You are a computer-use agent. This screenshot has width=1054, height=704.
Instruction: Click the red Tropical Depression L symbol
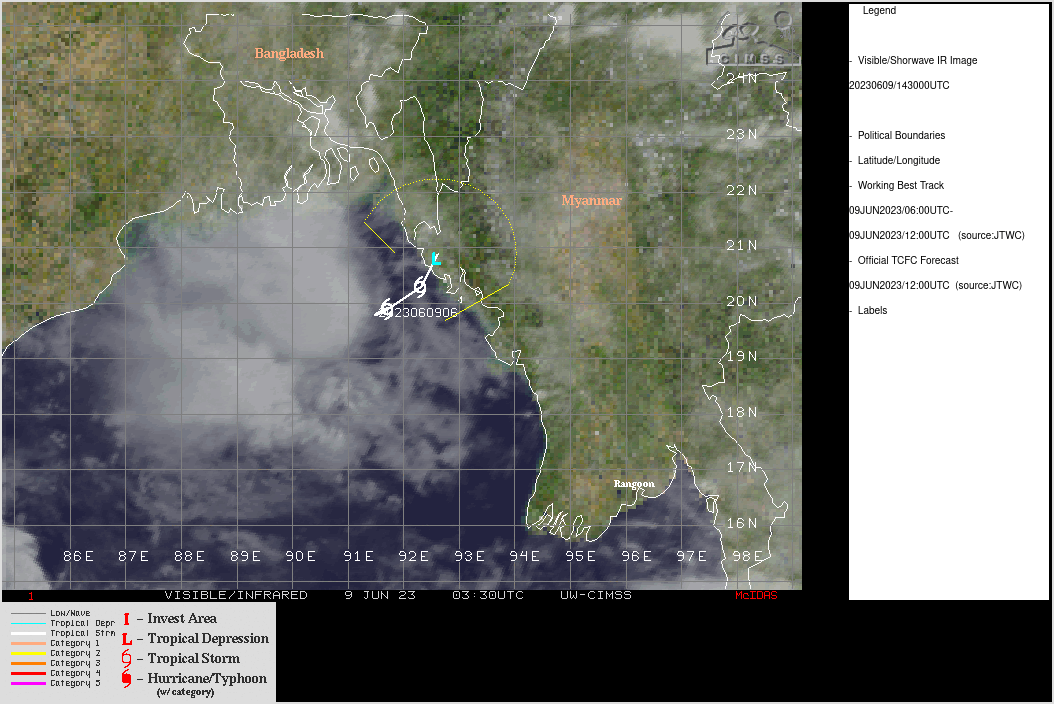click(126, 639)
